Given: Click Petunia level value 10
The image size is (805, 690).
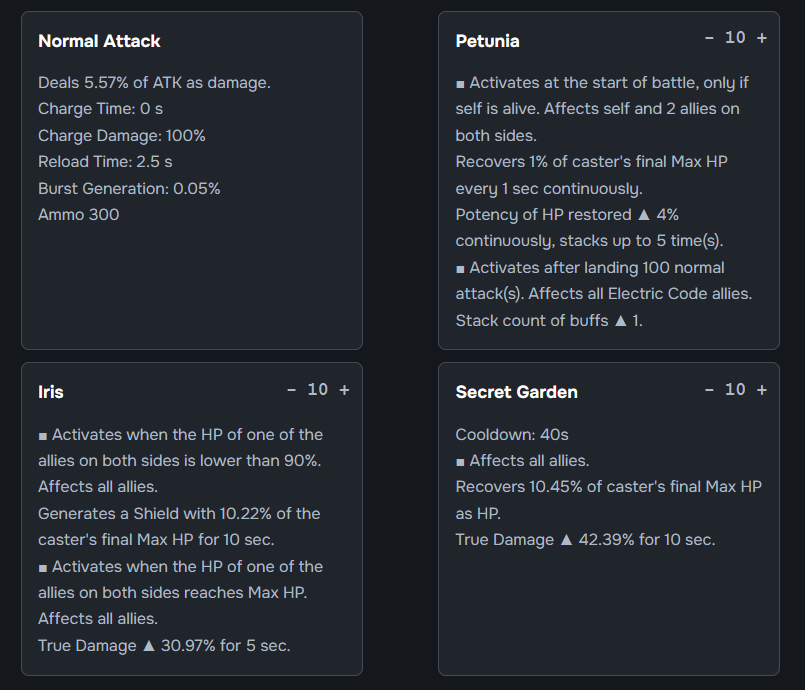Looking at the screenshot, I should pos(735,37).
